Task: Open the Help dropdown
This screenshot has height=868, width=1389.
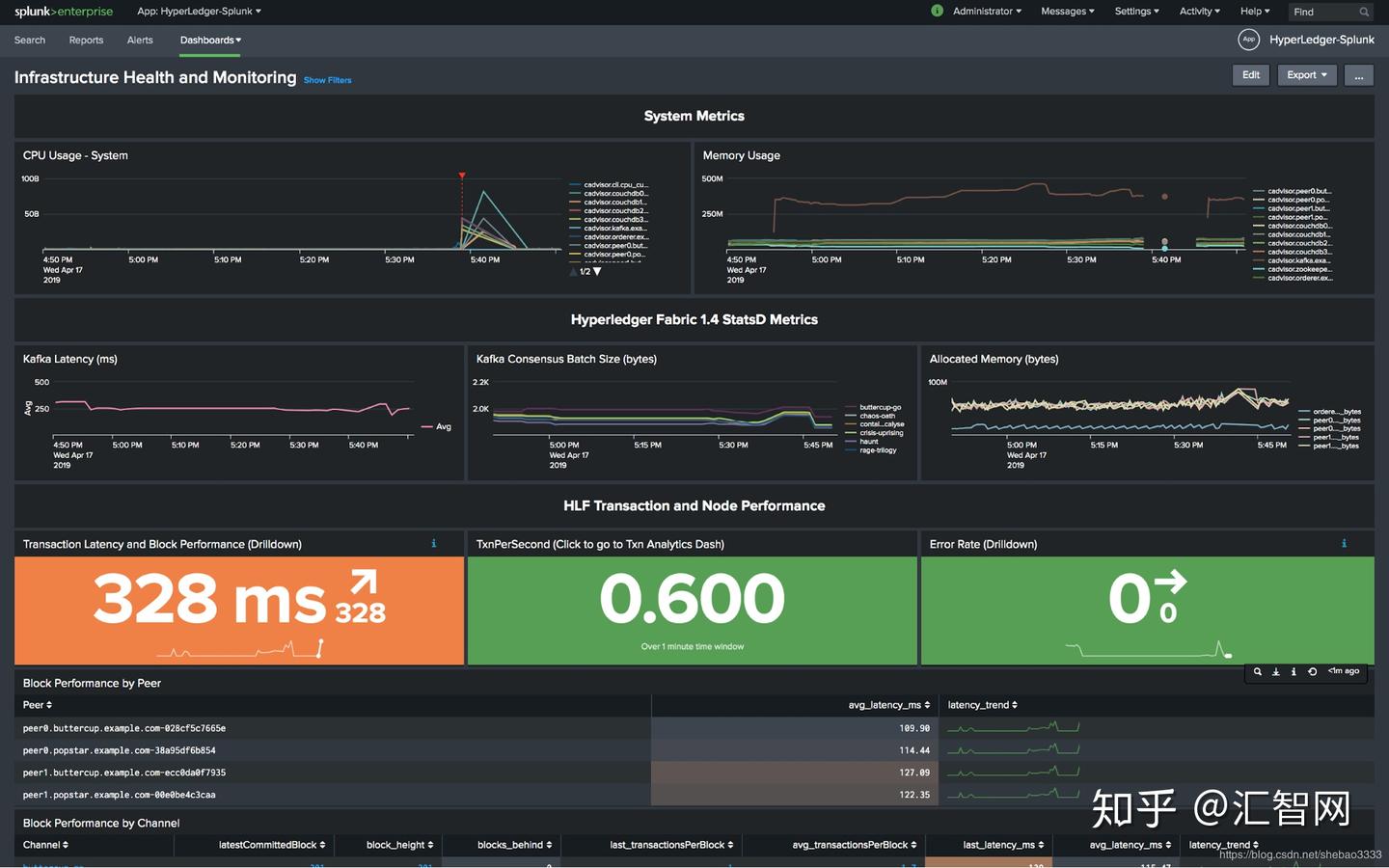Action: (x=1255, y=12)
